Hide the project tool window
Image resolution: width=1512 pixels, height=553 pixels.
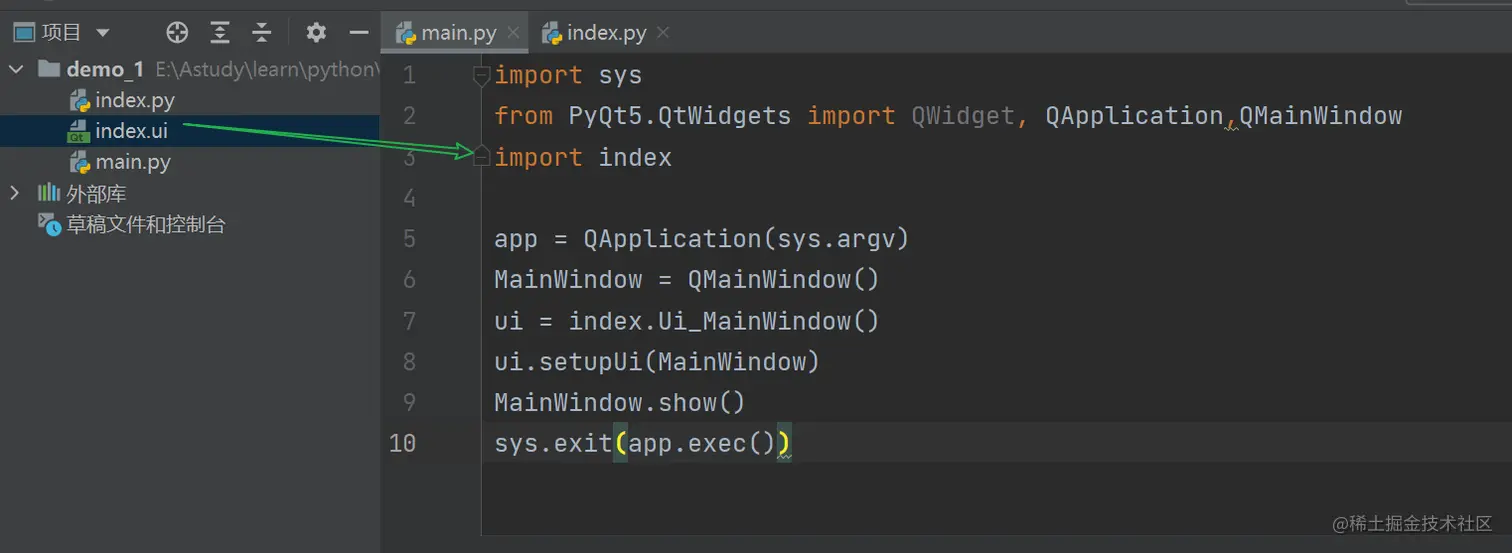(x=359, y=33)
